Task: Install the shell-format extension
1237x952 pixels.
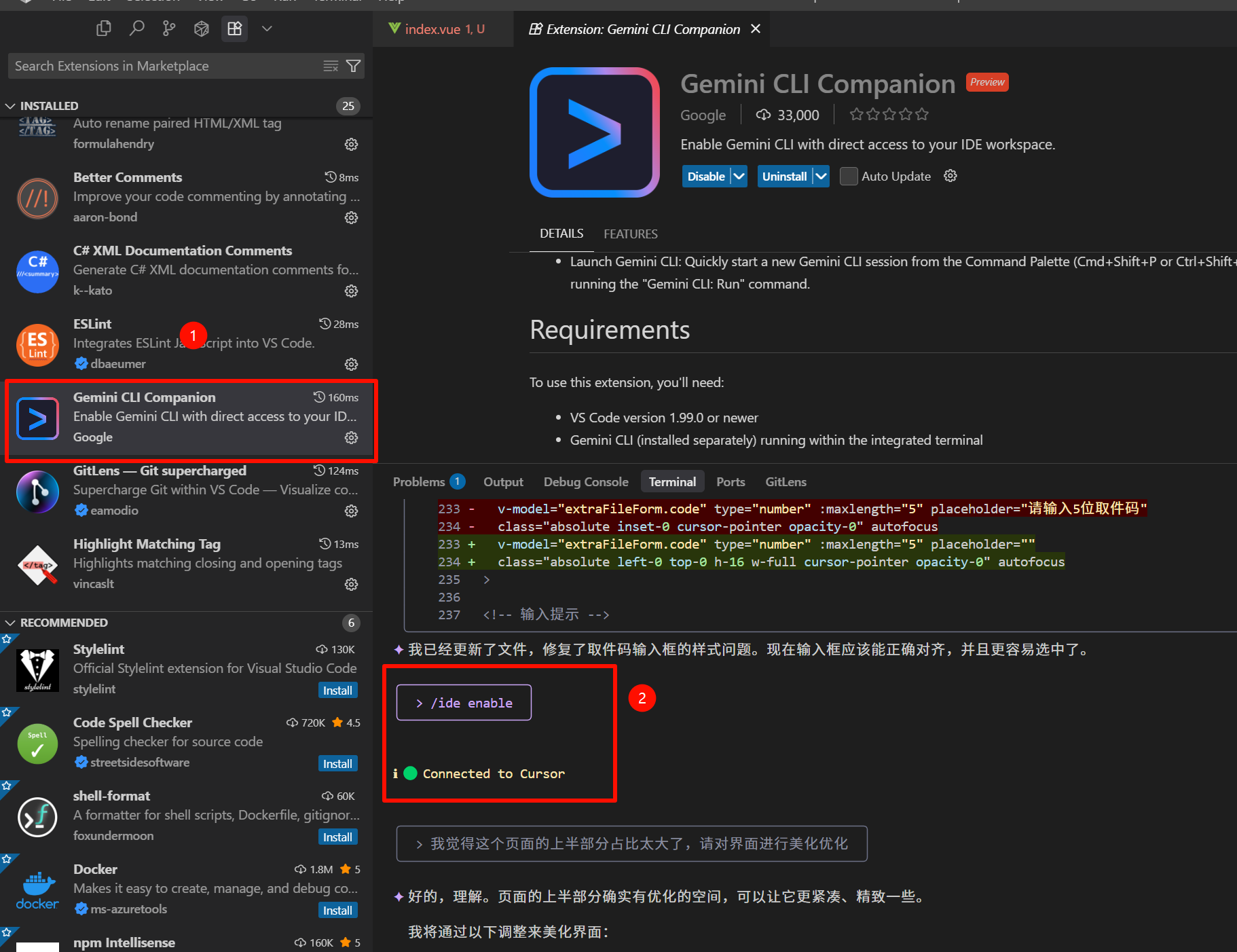Action: pyautogui.click(x=337, y=837)
